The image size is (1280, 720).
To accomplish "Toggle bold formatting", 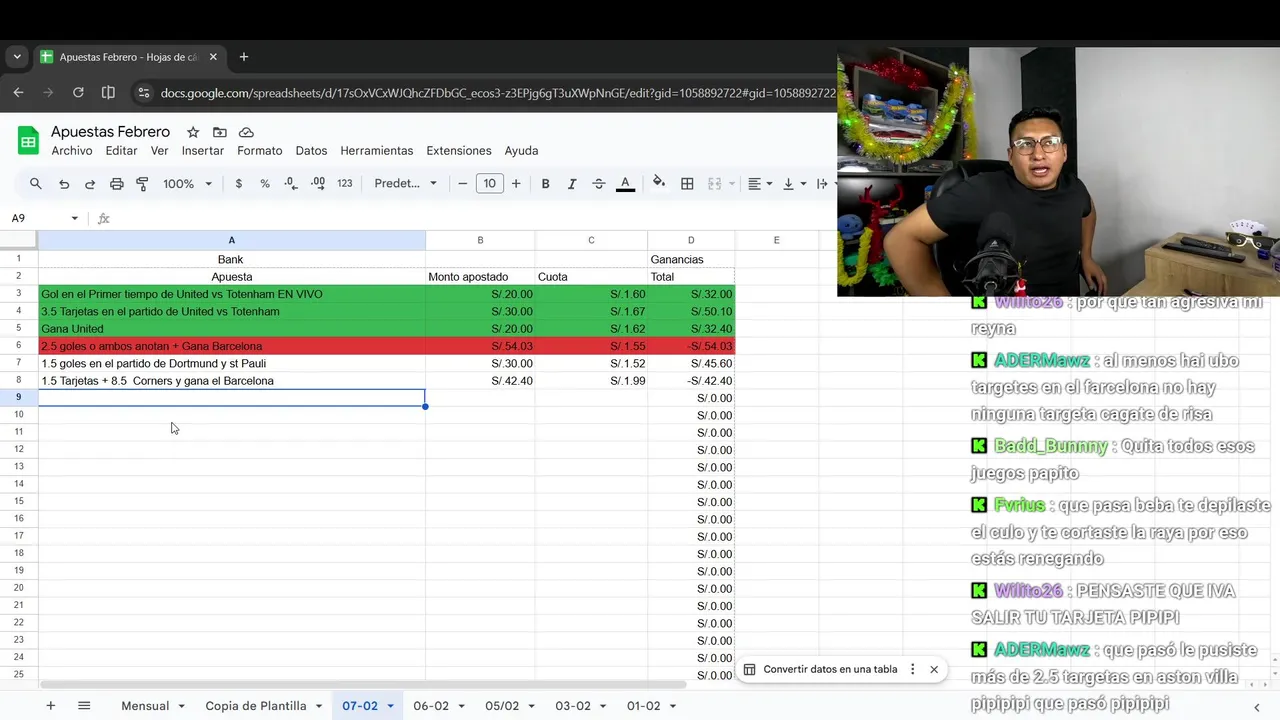I will point(545,184).
